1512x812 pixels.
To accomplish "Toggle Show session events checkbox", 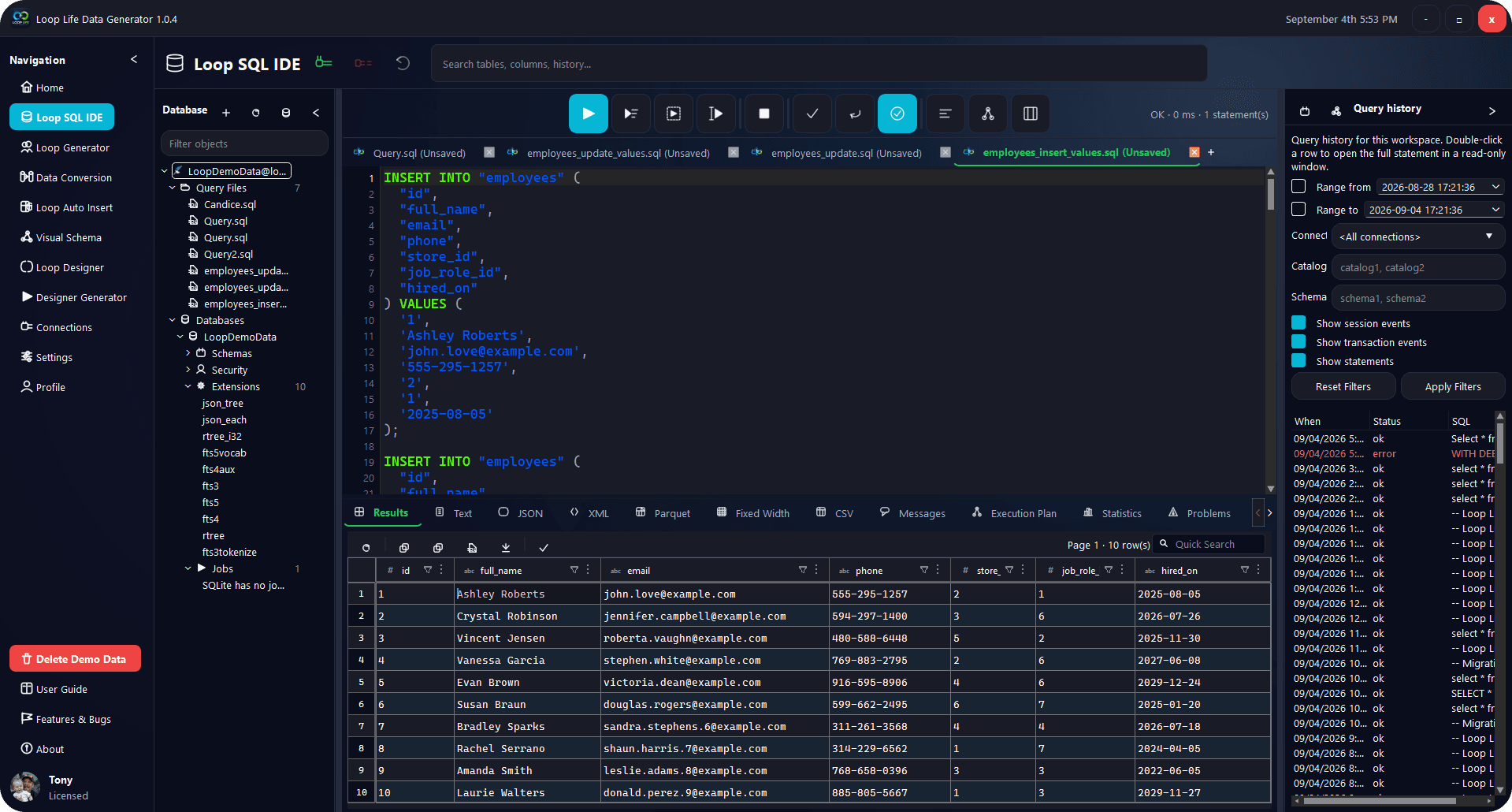I will [1298, 322].
